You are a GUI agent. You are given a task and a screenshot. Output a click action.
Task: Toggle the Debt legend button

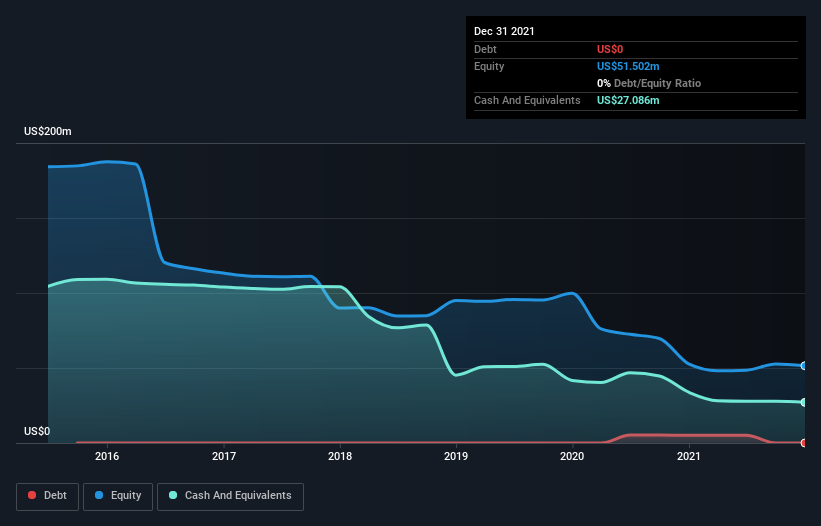pos(47,496)
